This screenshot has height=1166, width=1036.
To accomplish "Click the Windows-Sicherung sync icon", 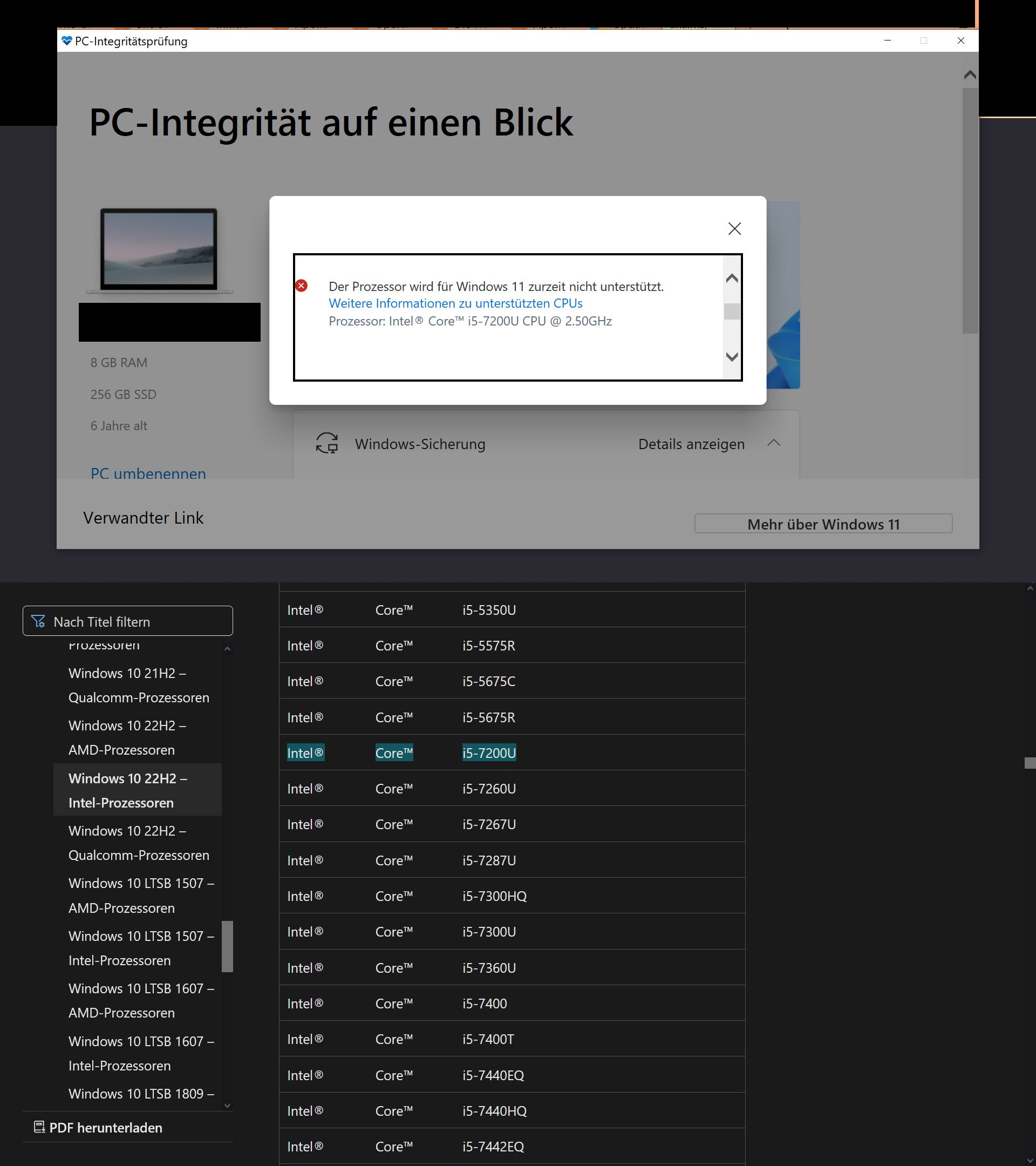I will click(326, 443).
